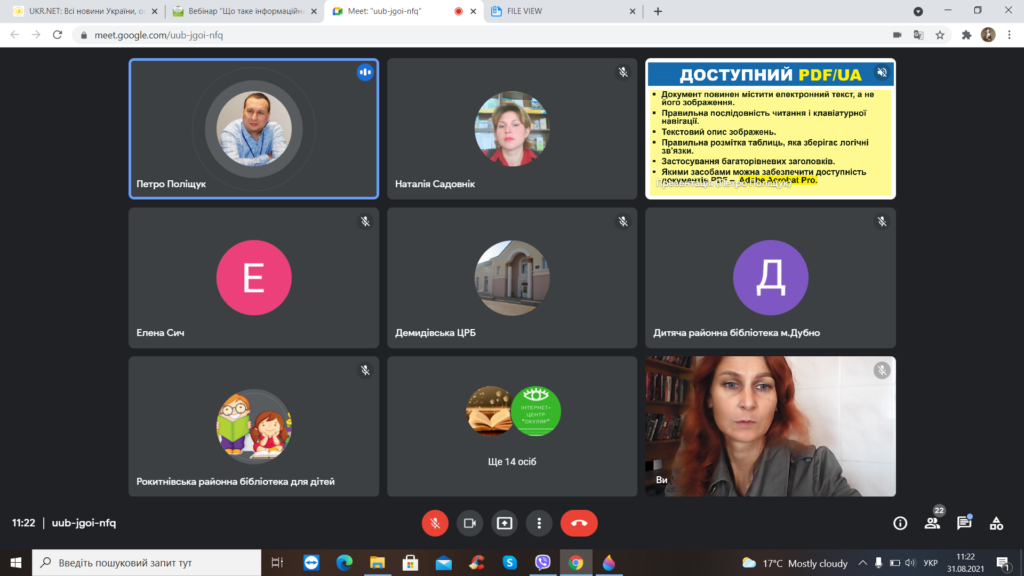Bookmark this page with the star icon

click(940, 34)
